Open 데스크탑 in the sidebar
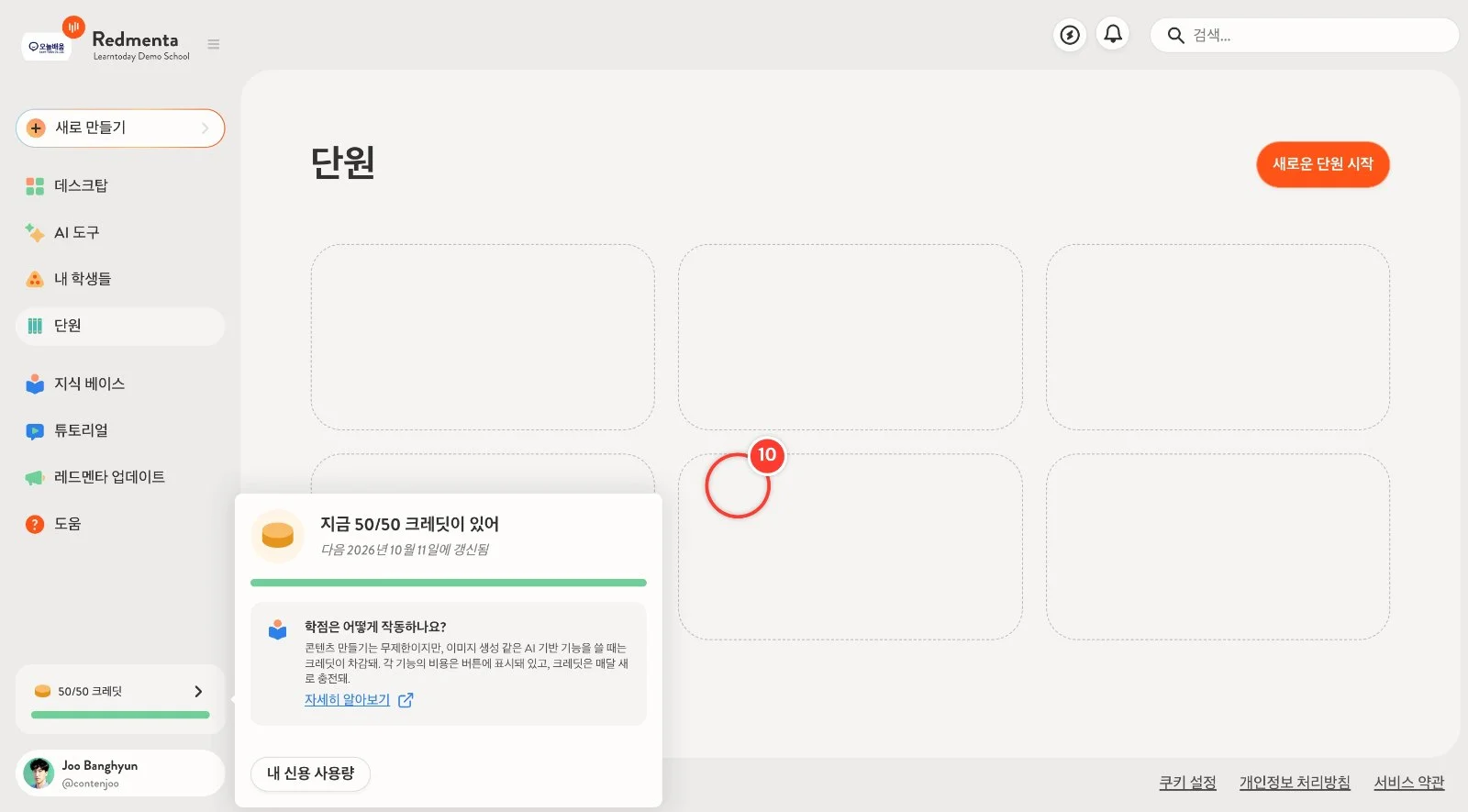The image size is (1468, 812). click(x=120, y=186)
